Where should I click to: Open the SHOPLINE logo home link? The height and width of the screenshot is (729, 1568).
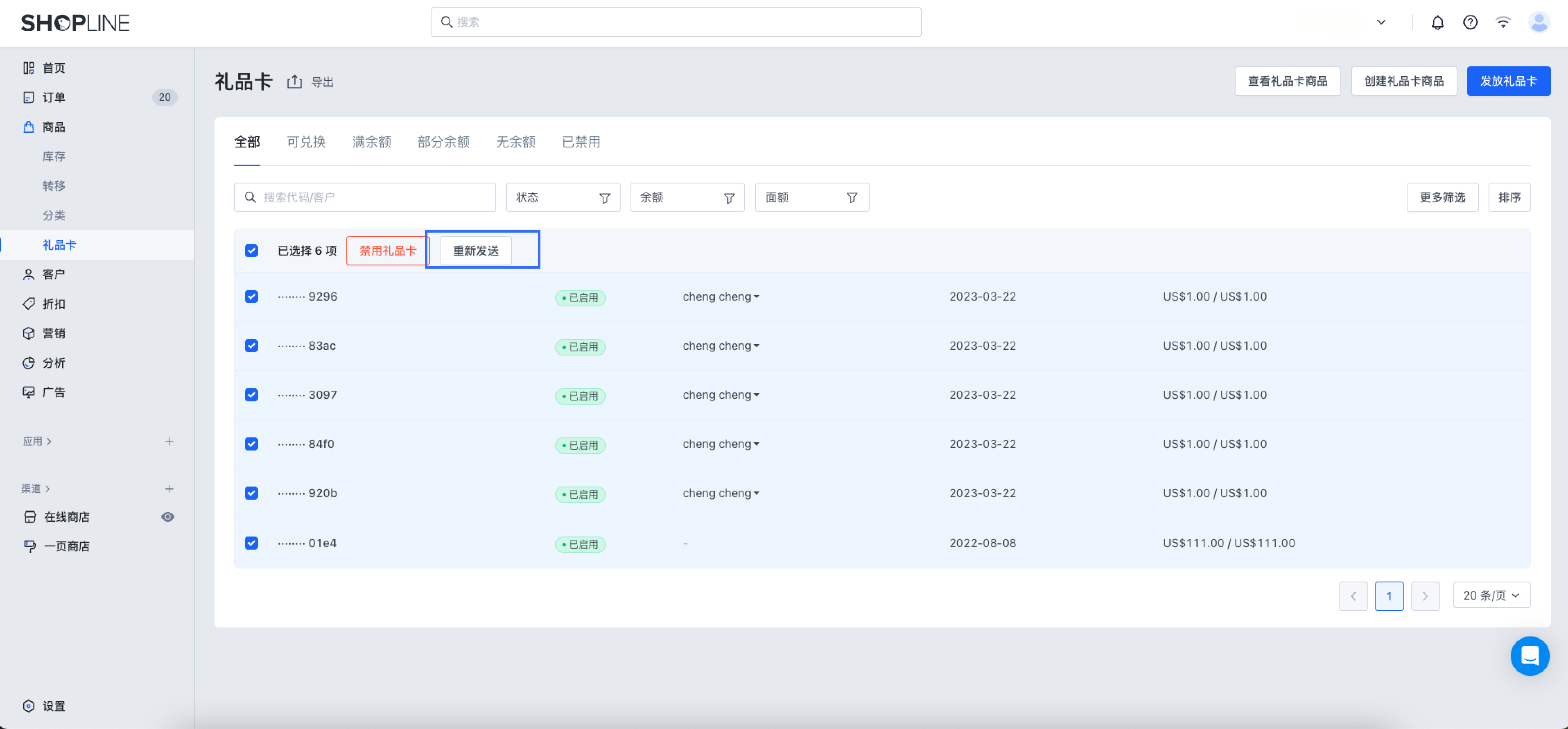pos(75,23)
